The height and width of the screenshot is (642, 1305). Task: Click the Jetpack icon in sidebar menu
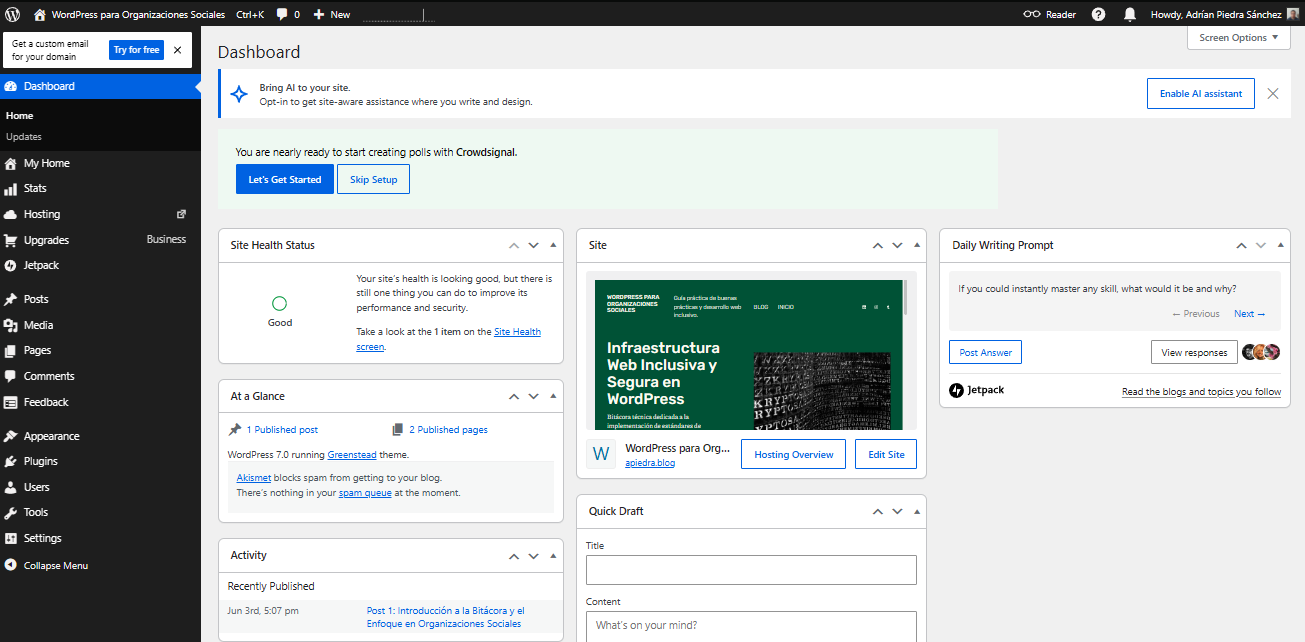[11, 265]
